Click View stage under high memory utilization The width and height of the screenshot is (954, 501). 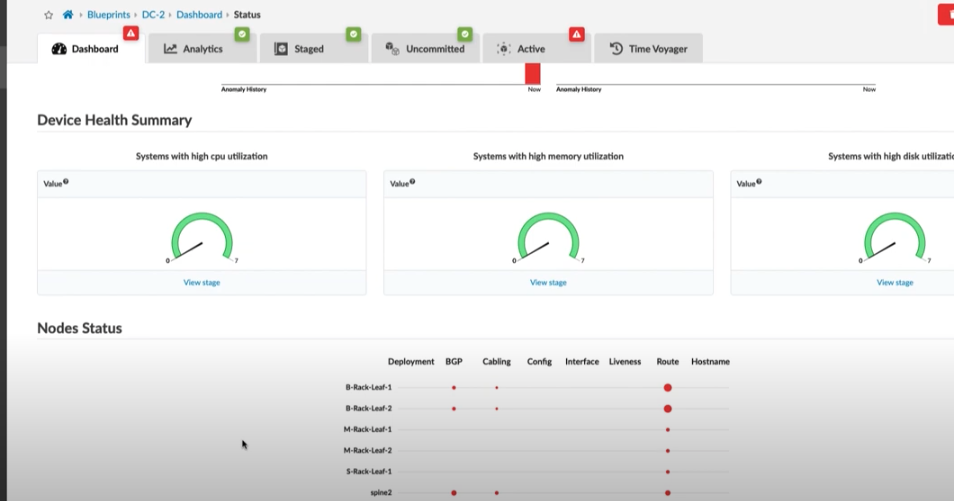coord(548,283)
